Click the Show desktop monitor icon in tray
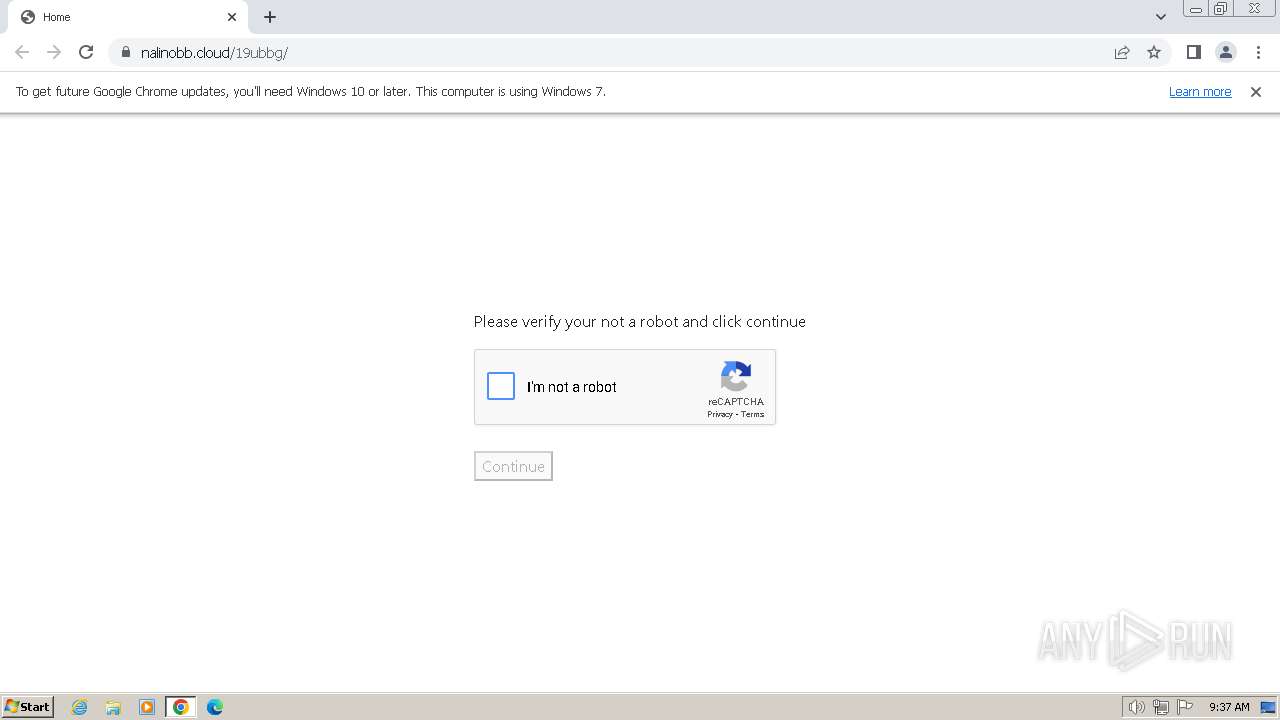This screenshot has height=720, width=1280. [x=1268, y=707]
